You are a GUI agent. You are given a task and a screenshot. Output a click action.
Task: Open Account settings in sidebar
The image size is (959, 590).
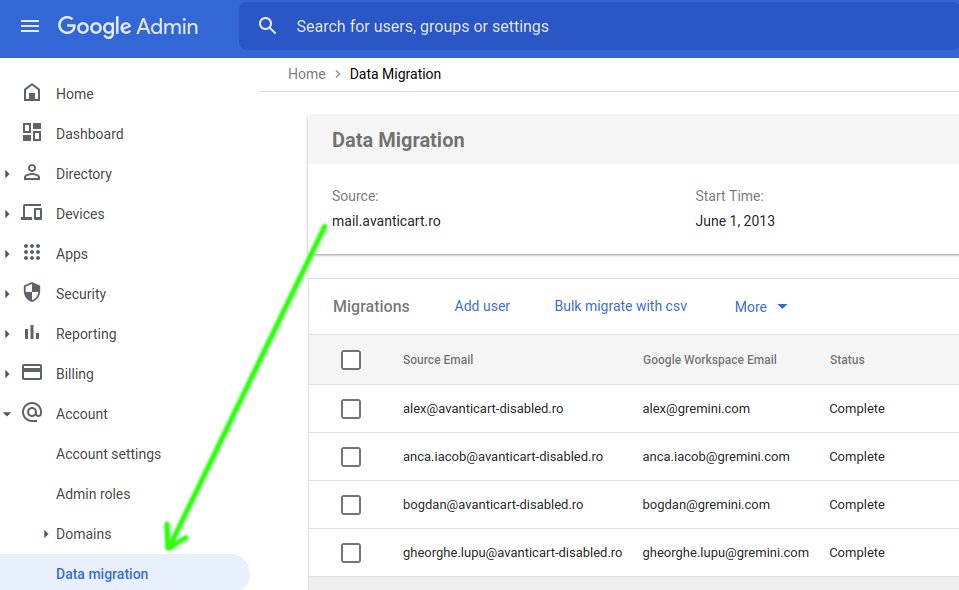(108, 454)
